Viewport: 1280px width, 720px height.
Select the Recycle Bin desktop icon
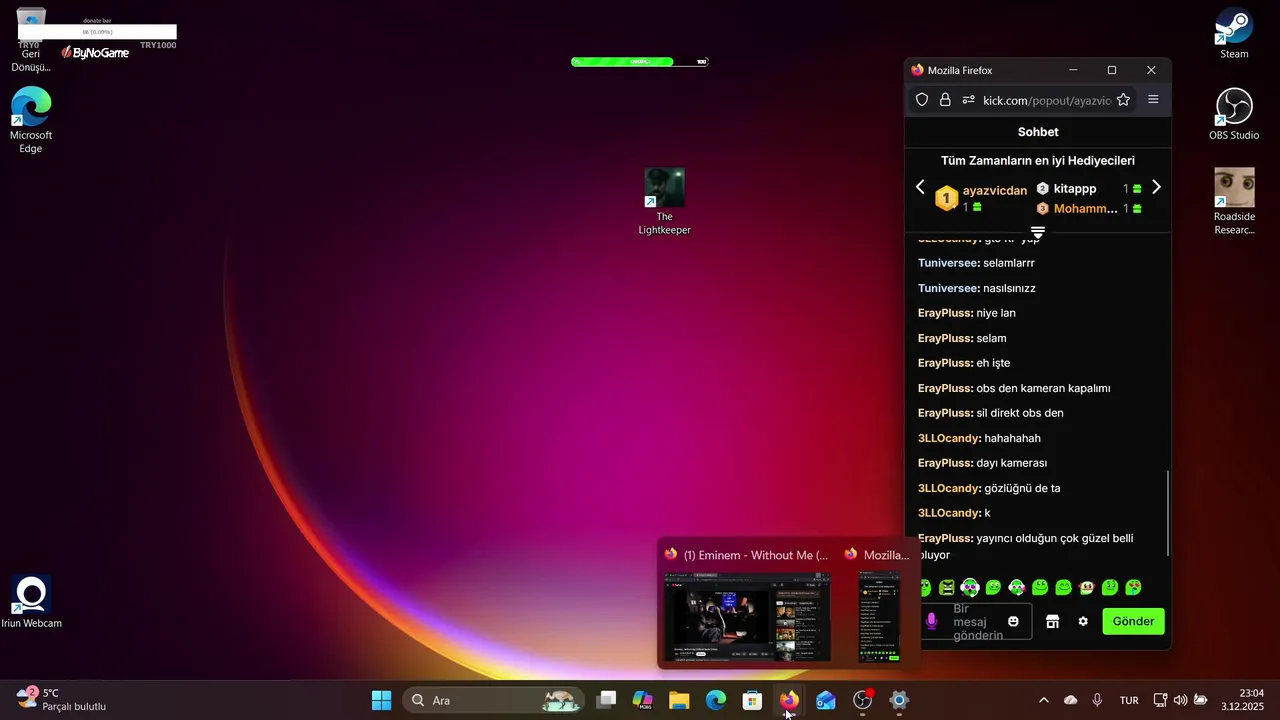coord(31,40)
